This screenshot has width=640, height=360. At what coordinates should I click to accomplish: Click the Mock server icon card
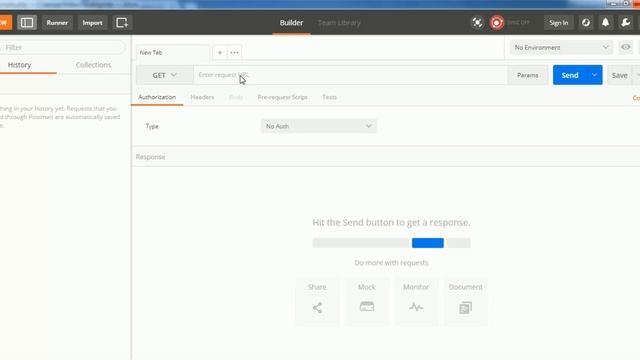[x=367, y=301]
